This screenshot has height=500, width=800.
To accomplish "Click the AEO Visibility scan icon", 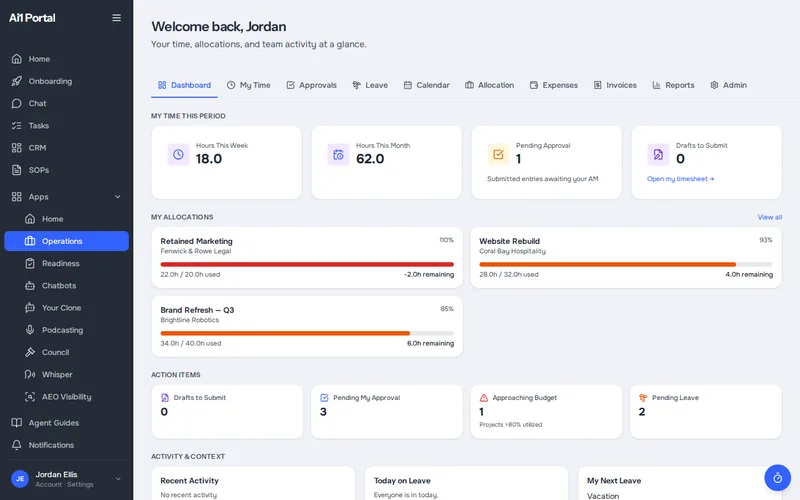I will pos(30,396).
